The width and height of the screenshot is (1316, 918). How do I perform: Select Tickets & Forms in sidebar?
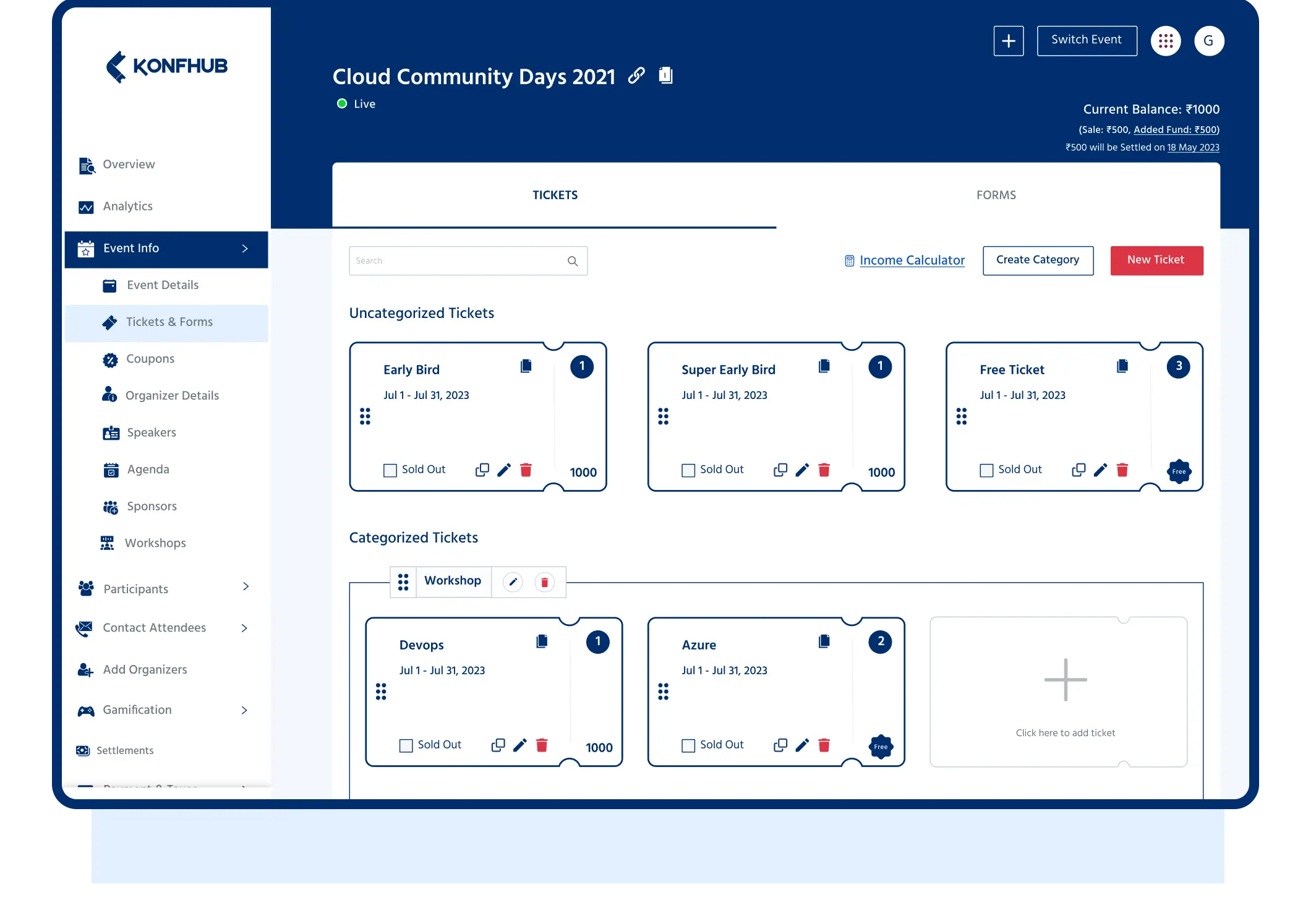[x=166, y=322]
